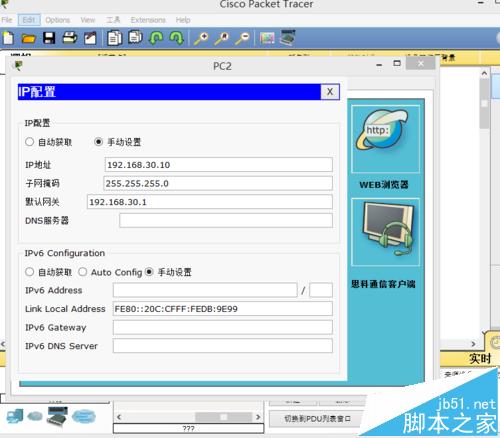Screen dimensions: 500x438
Task: Open the Extensions menu
Action: point(148,20)
